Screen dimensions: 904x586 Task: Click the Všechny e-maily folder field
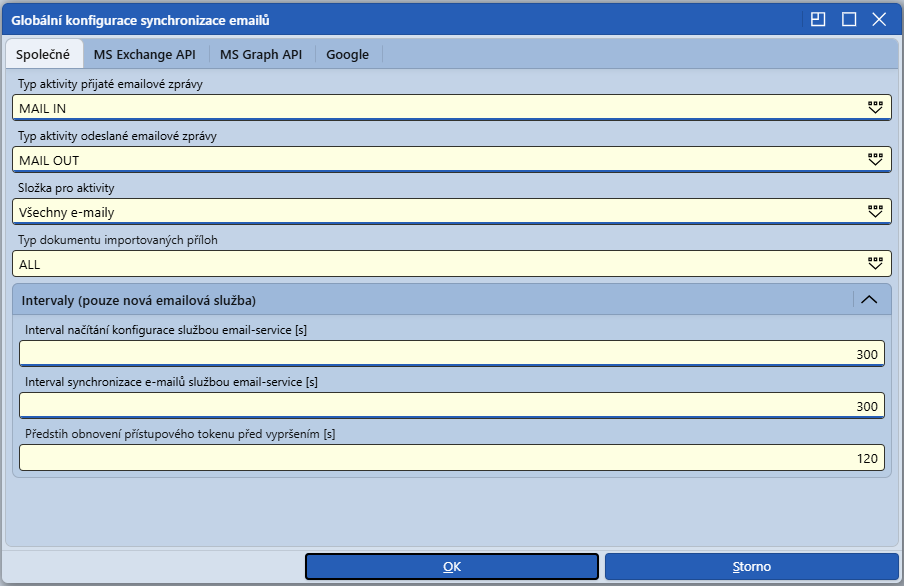tap(452, 212)
